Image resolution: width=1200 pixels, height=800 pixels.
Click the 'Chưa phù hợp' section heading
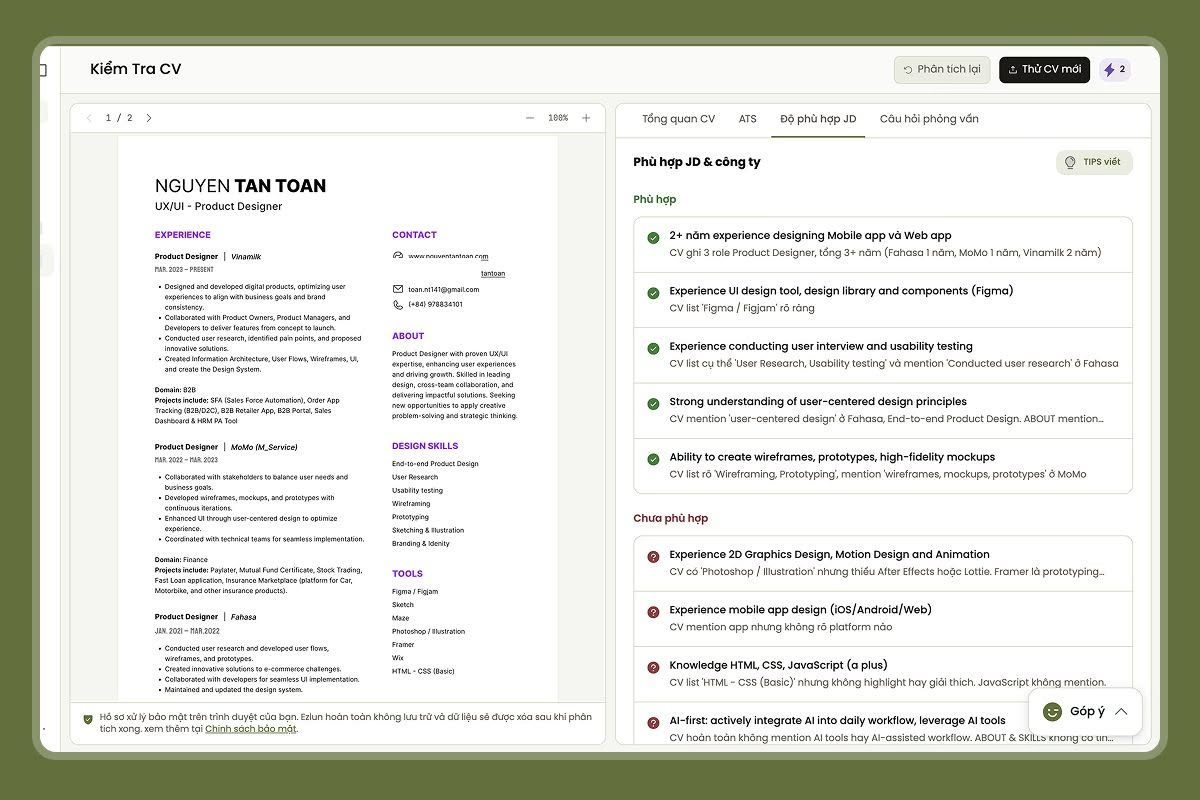[670, 518]
